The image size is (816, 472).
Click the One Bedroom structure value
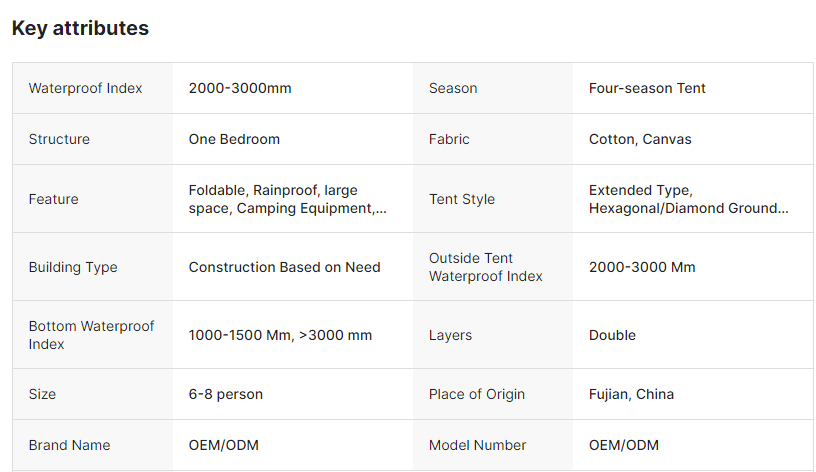(234, 139)
